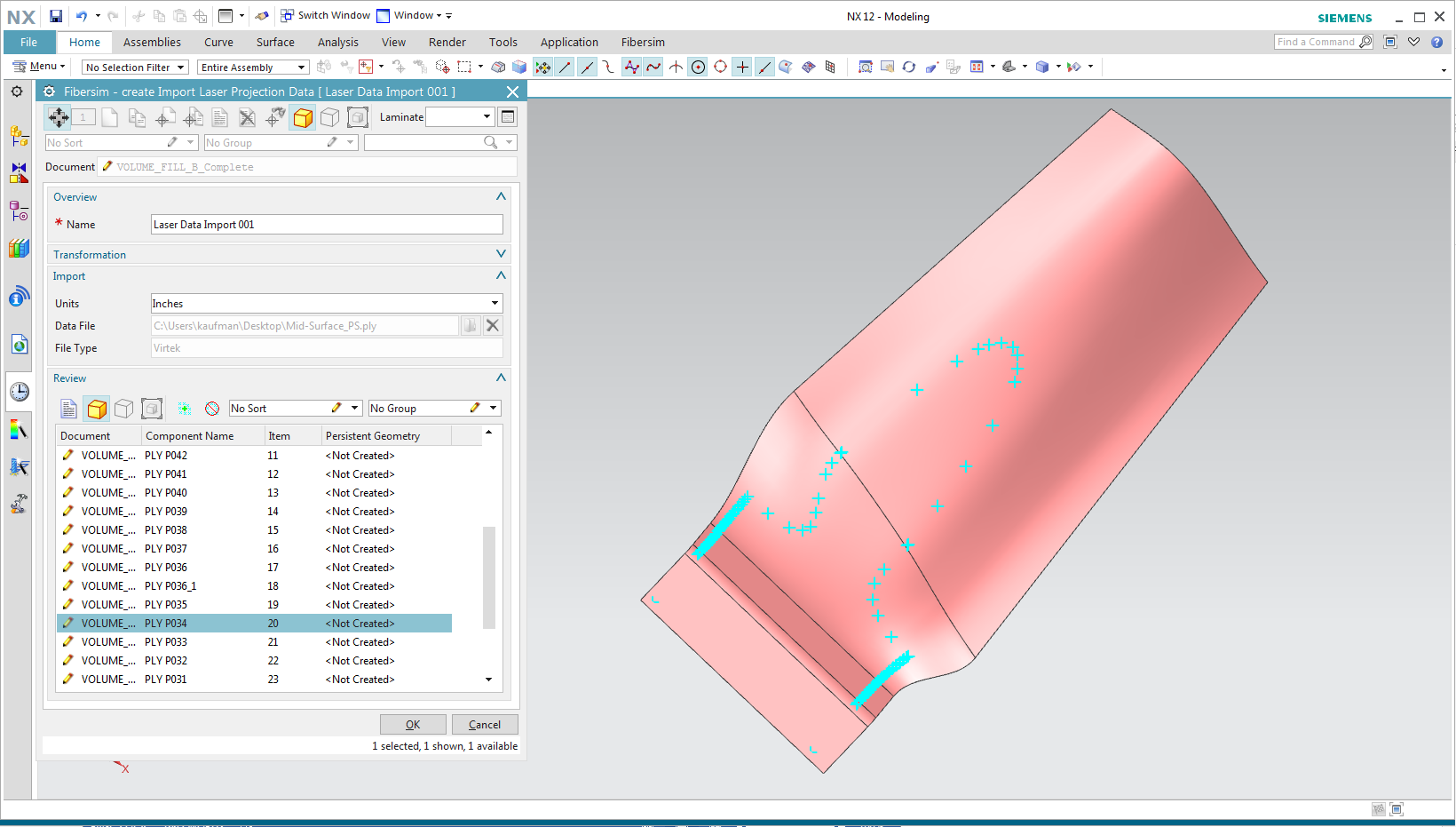The image size is (1456, 827).
Task: Open the rainbow-colored palette icon in the resource bar
Action: [x=19, y=430]
